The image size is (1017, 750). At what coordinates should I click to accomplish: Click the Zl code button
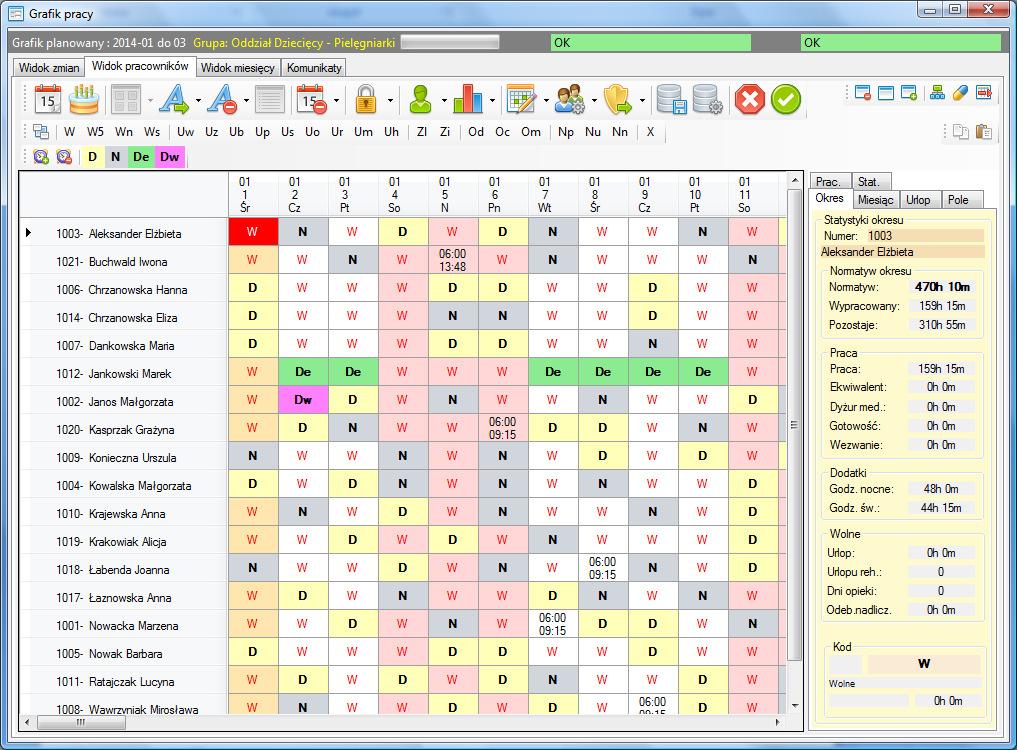coord(422,132)
